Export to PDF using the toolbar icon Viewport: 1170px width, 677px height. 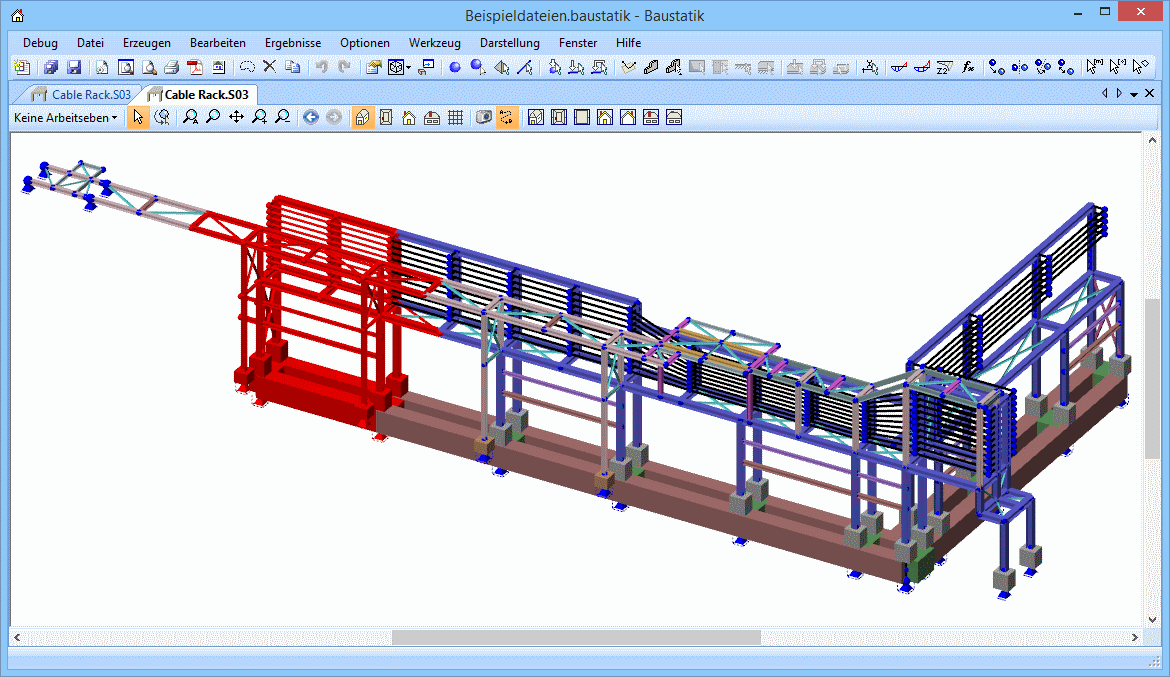click(x=195, y=68)
